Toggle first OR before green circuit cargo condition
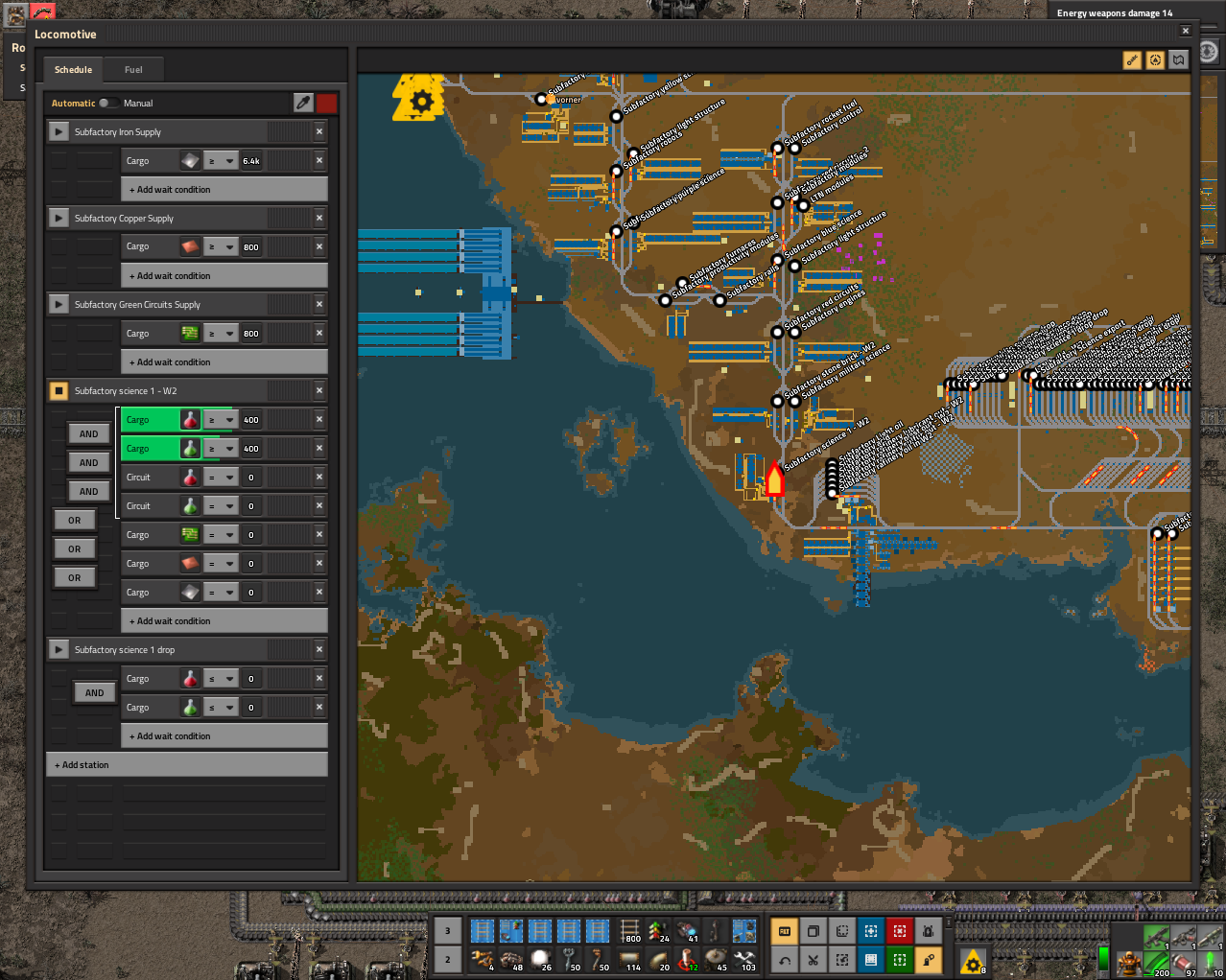The image size is (1226, 980). (x=75, y=520)
